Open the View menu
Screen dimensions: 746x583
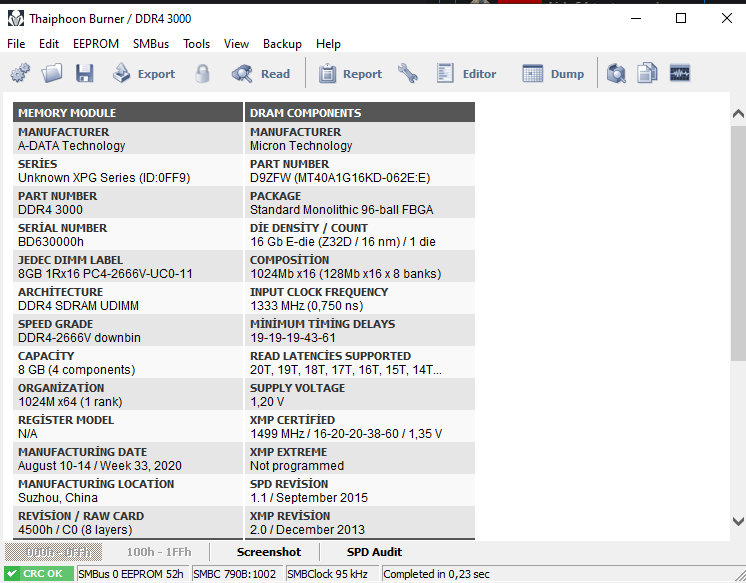(236, 44)
